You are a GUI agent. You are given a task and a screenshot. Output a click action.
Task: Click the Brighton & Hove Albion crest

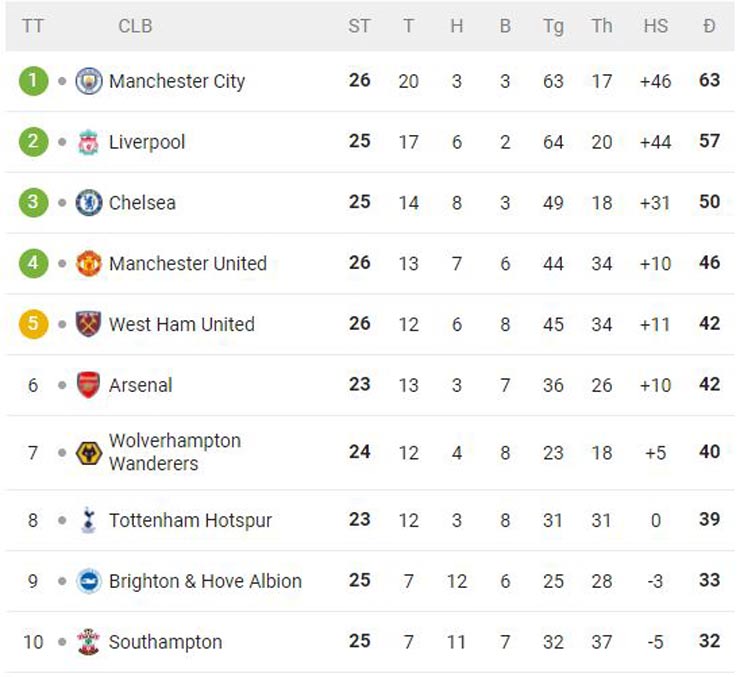[89, 581]
